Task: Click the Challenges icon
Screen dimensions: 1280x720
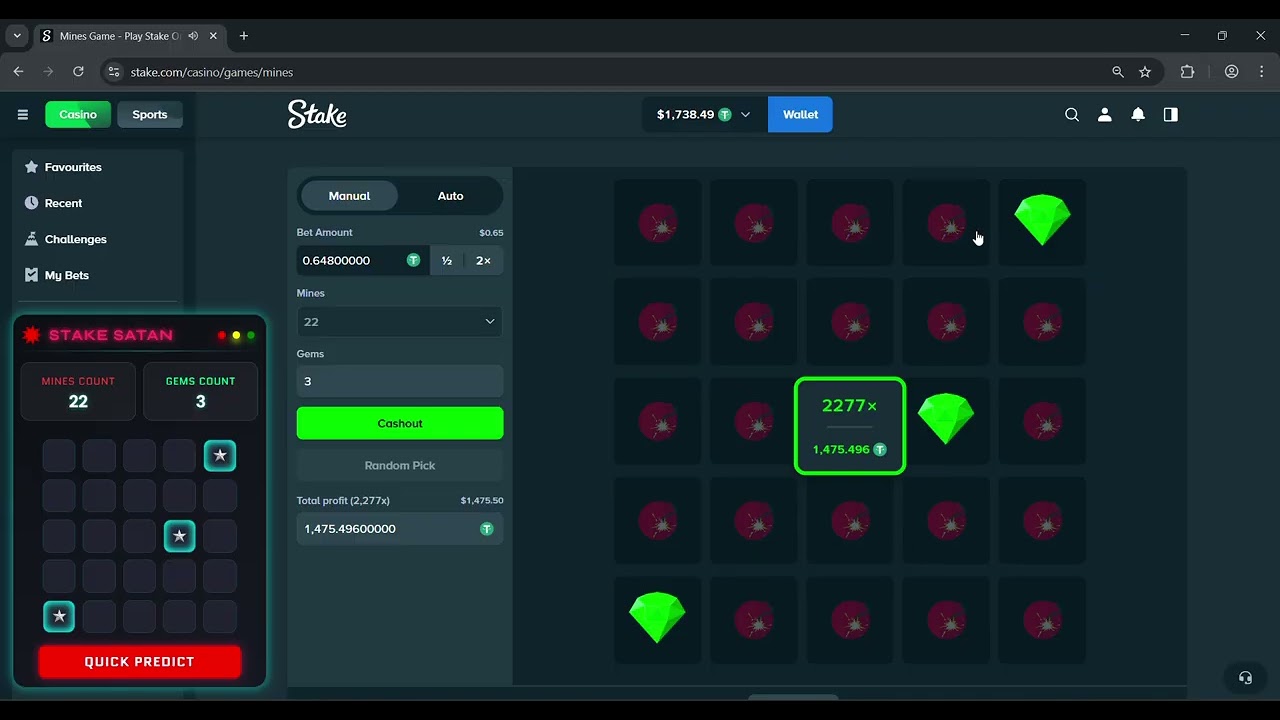Action: (x=31, y=239)
